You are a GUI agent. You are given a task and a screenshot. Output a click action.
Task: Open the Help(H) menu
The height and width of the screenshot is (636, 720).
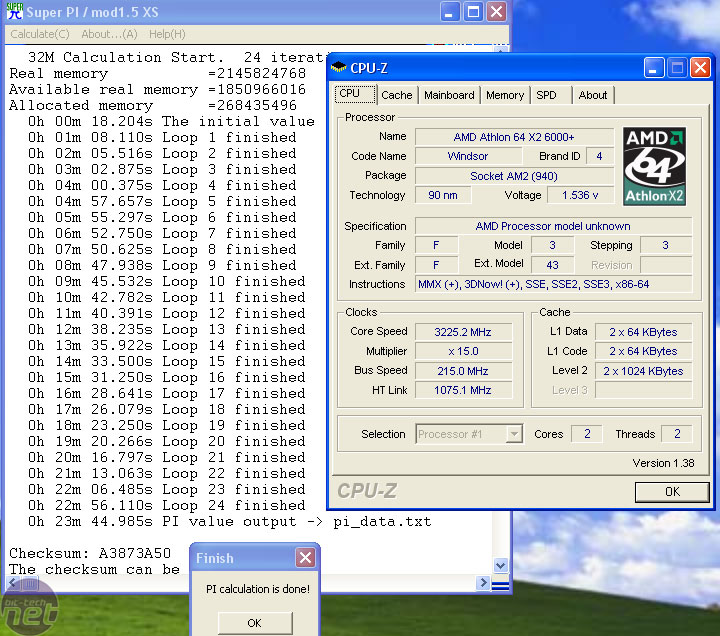coord(167,34)
